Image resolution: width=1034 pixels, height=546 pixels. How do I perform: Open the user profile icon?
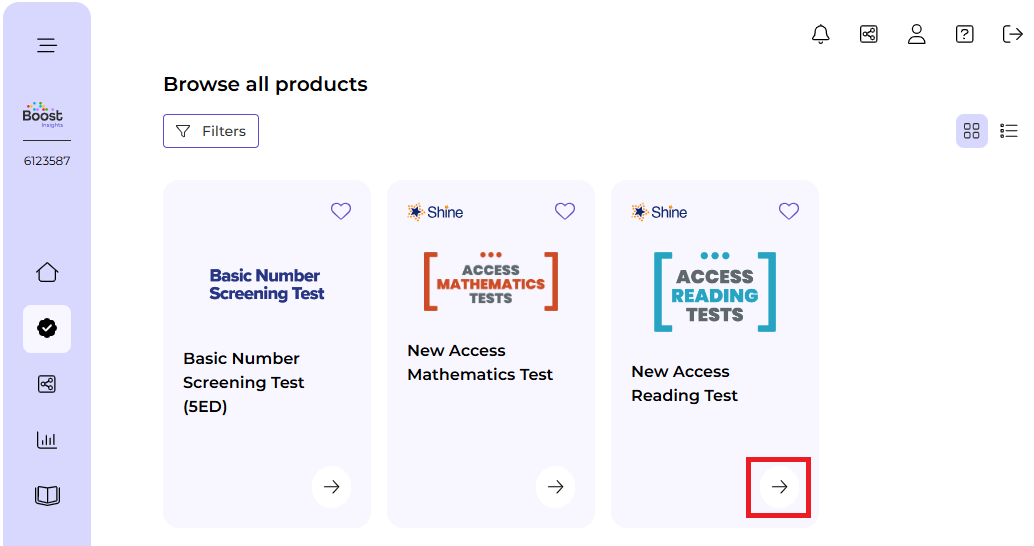(x=916, y=34)
